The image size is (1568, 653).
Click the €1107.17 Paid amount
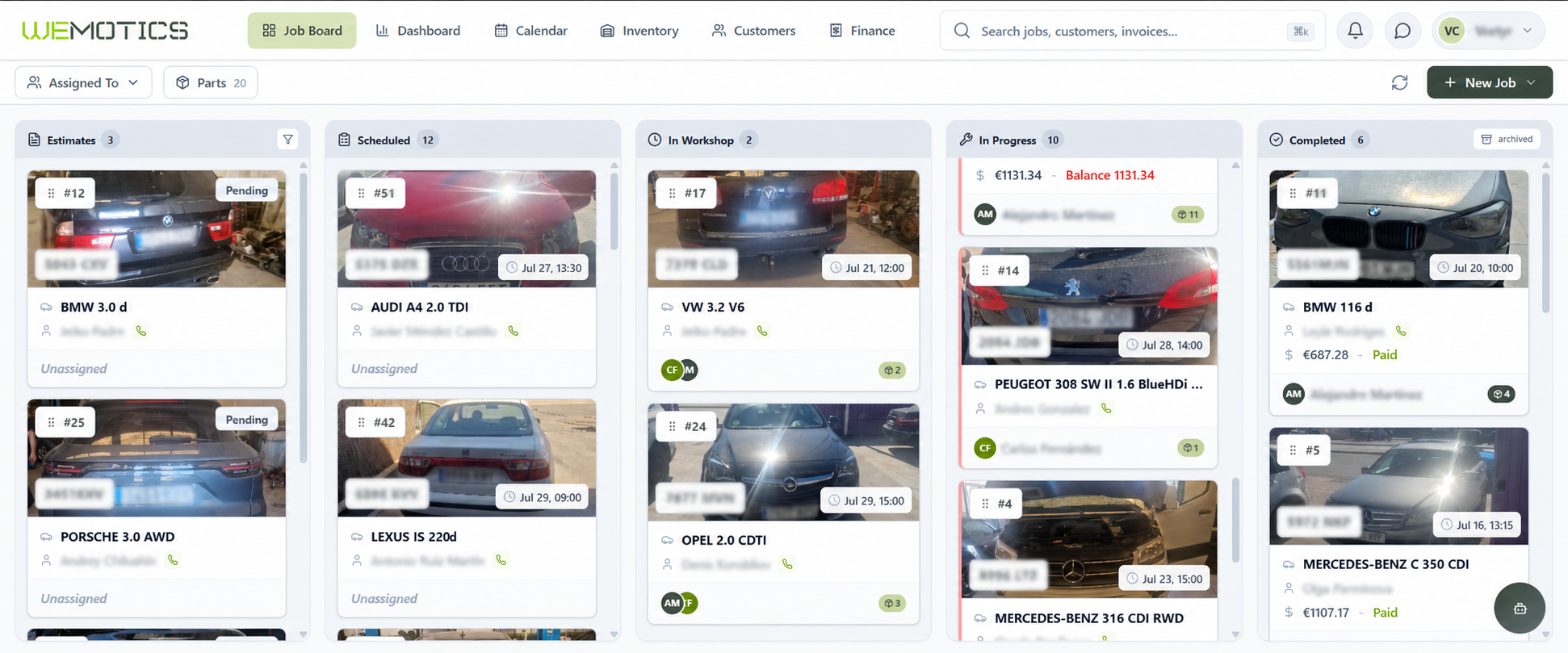click(x=1350, y=613)
